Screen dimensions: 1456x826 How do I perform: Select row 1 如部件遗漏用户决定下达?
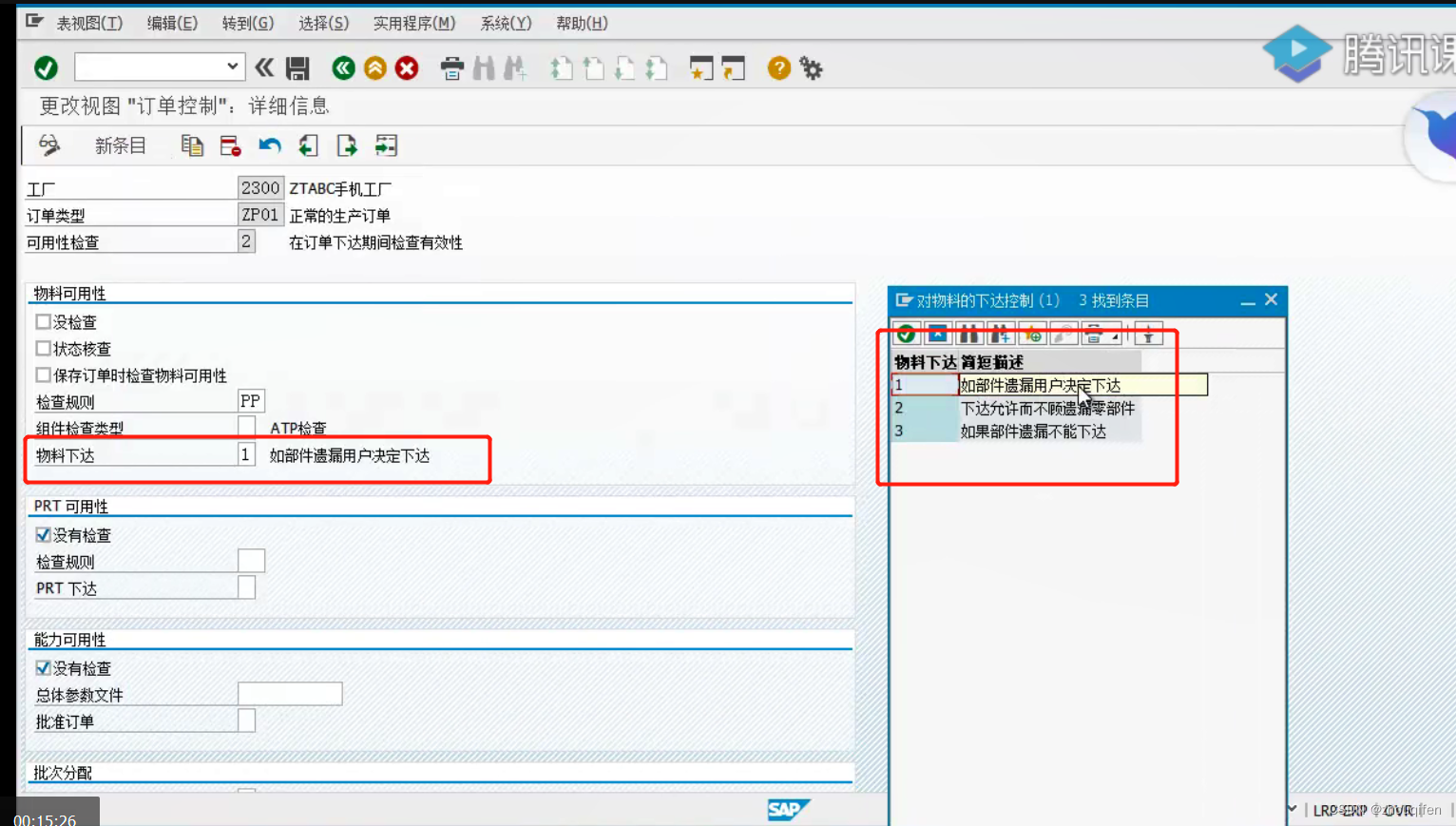[x=1049, y=385]
